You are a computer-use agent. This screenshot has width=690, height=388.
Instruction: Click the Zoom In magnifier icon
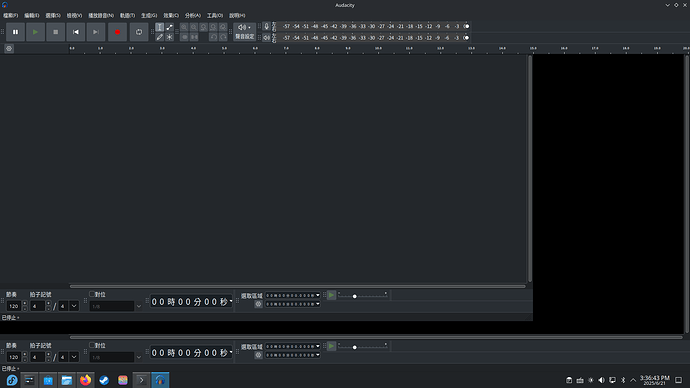tap(184, 27)
